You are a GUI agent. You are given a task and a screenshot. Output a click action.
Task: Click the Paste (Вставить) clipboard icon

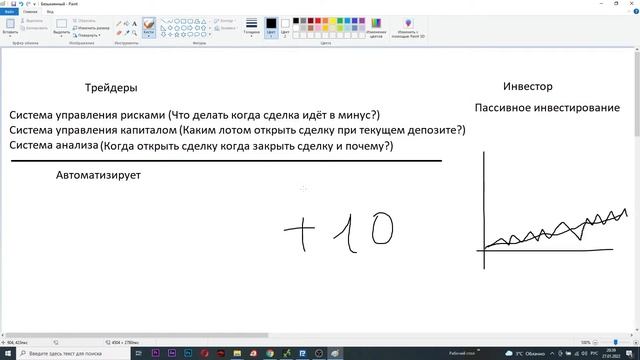click(10, 24)
